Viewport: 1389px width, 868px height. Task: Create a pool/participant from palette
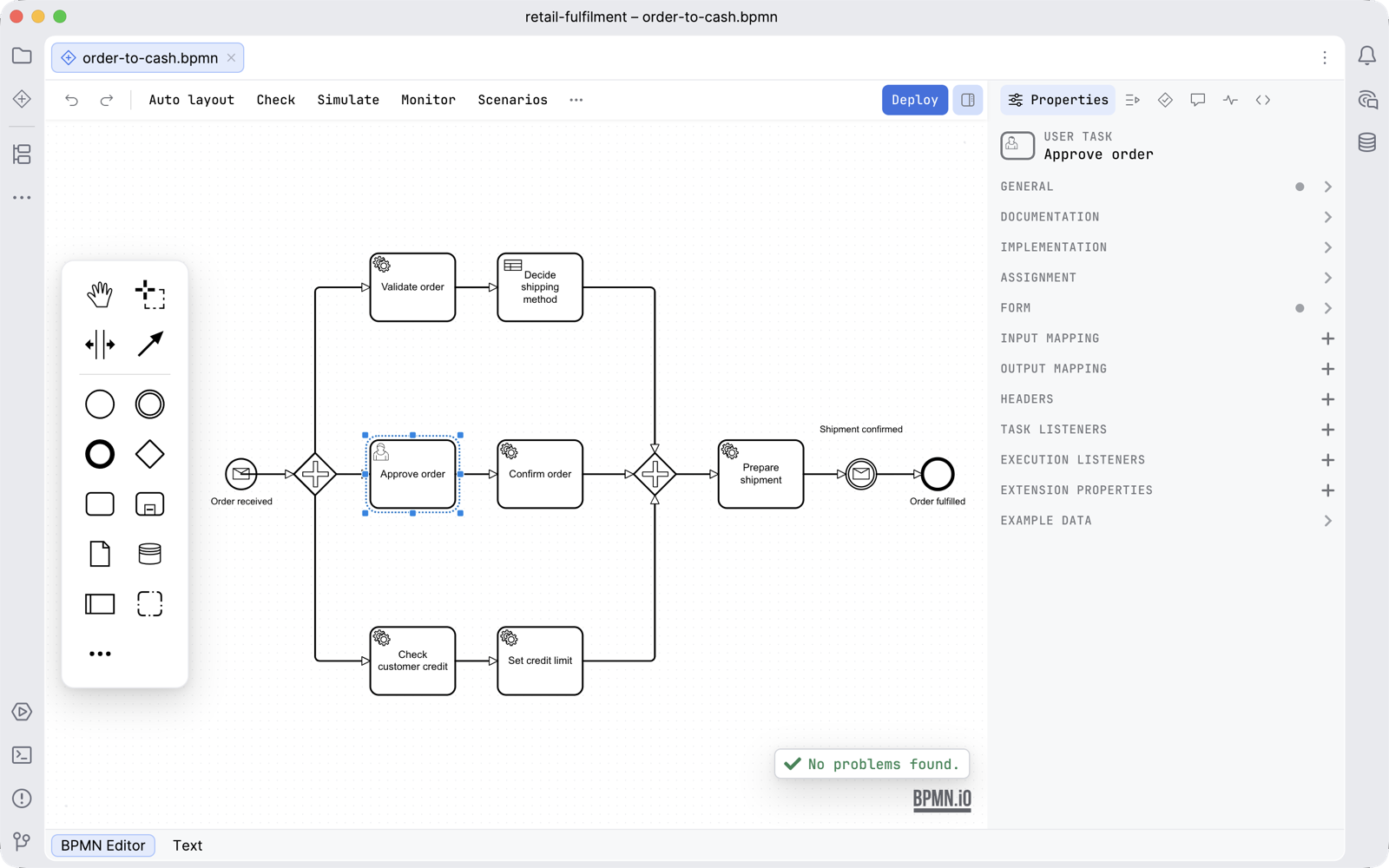100,604
